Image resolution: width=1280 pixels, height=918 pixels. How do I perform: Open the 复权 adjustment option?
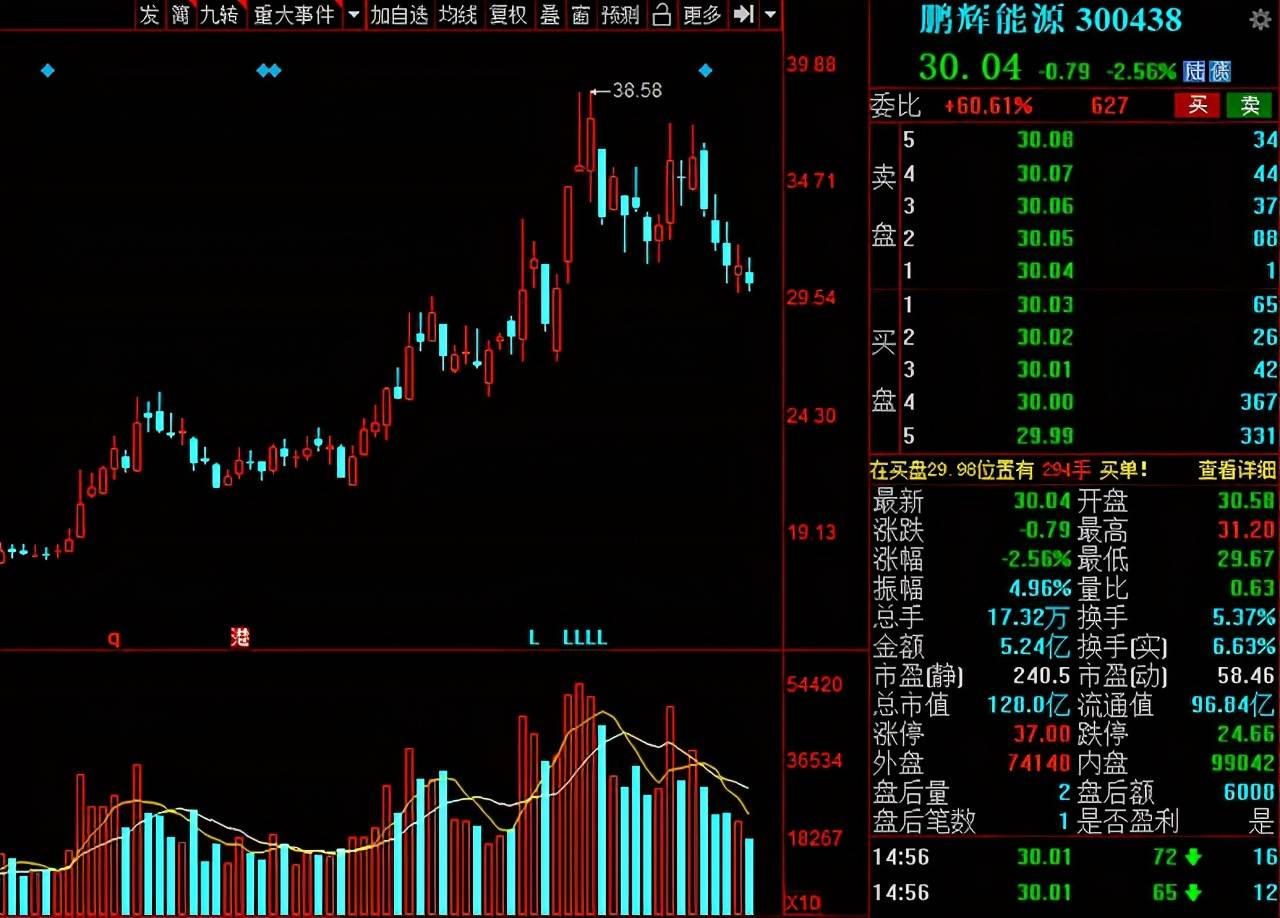tap(508, 14)
